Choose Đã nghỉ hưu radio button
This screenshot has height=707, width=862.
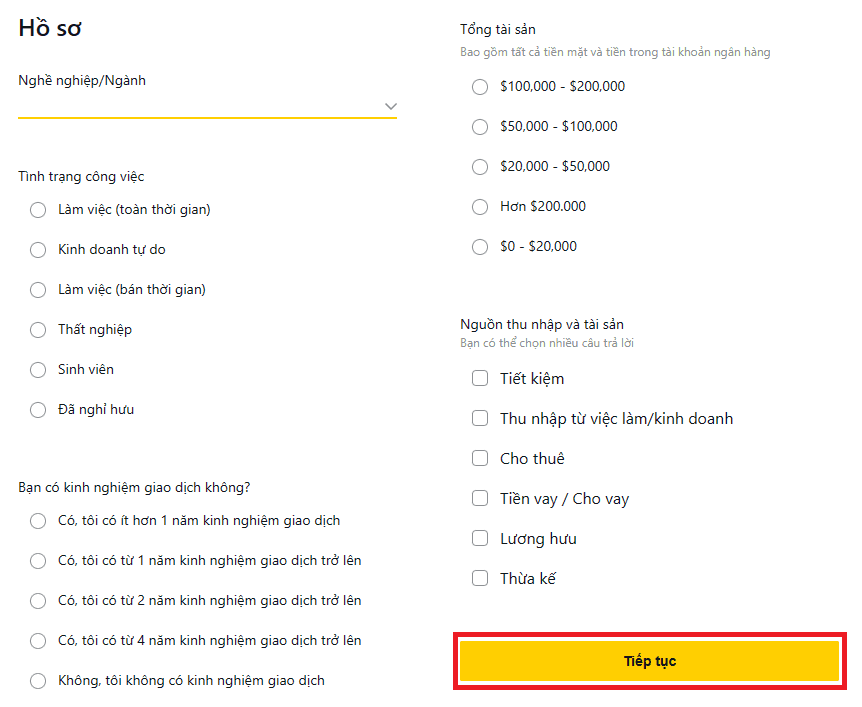click(38, 410)
